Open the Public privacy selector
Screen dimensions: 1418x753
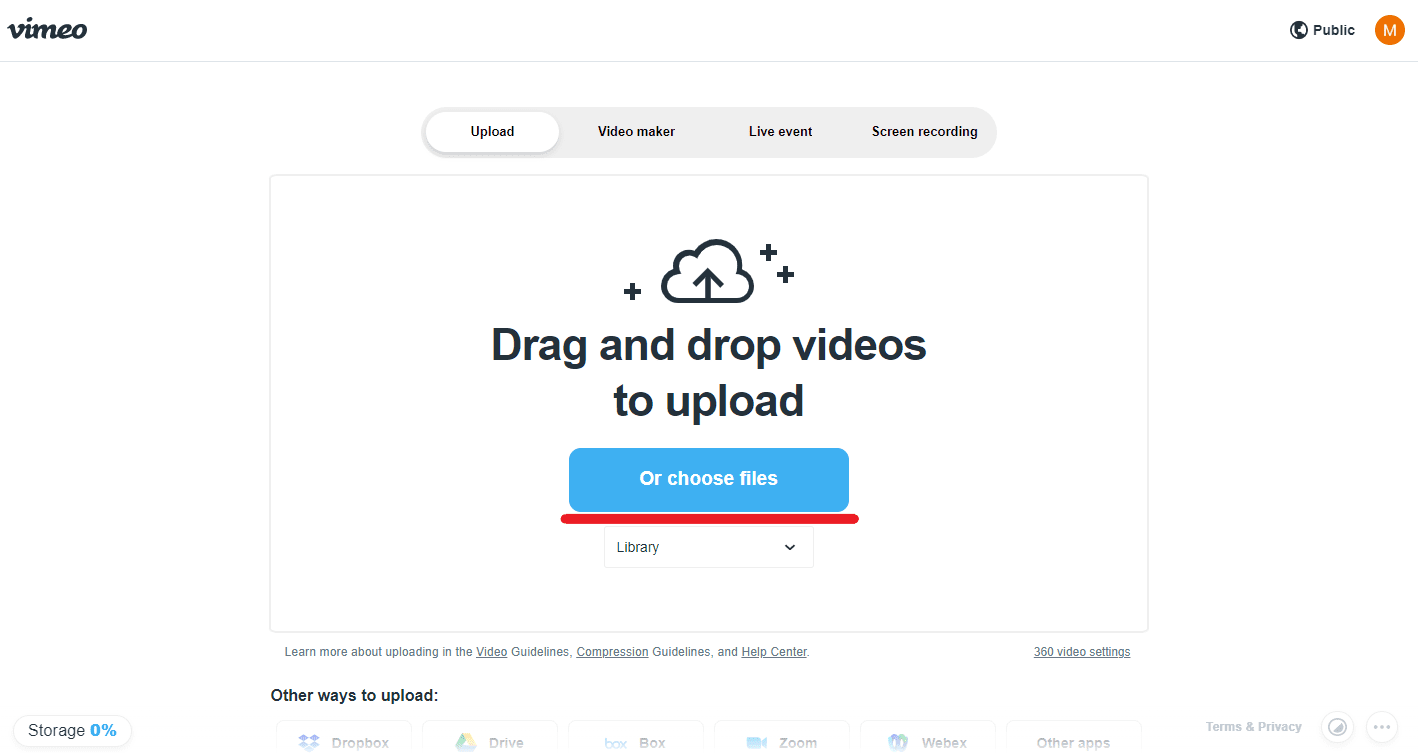(1322, 30)
